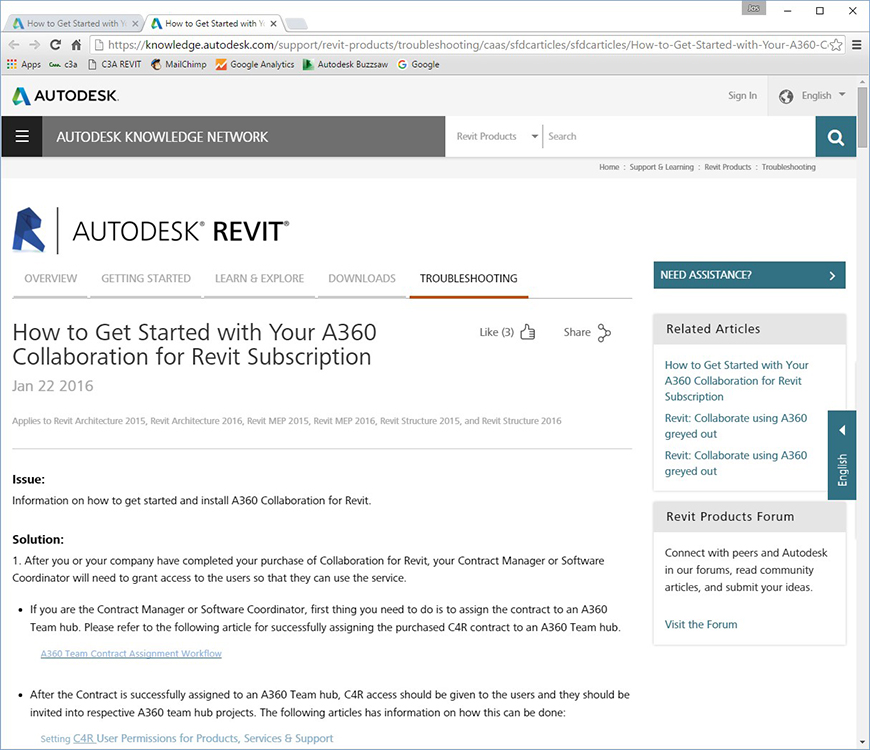
Task: Open the Google bookmark
Action: coord(418,64)
